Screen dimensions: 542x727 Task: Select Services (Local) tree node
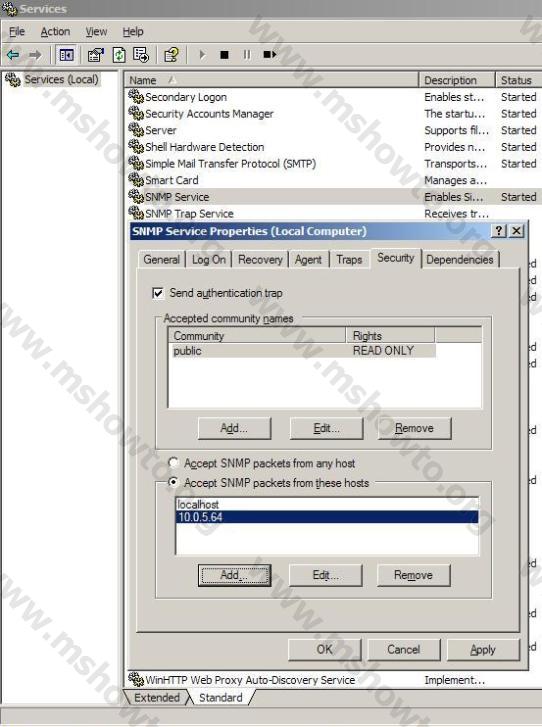pyautogui.click(x=62, y=80)
